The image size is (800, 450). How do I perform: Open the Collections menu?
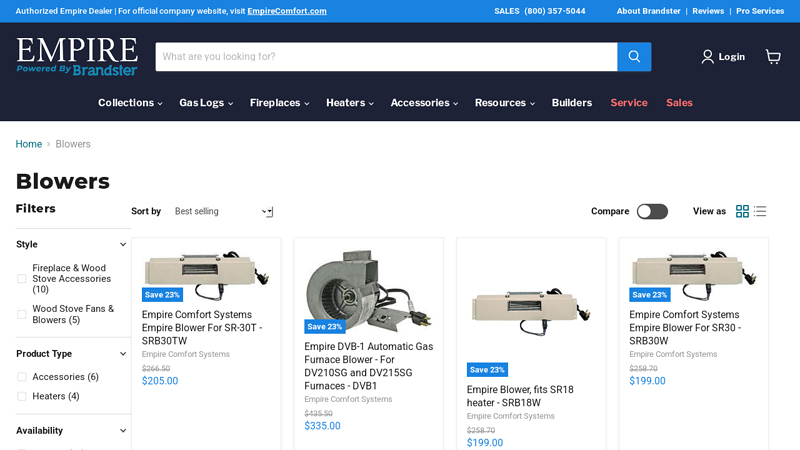pyautogui.click(x=130, y=103)
